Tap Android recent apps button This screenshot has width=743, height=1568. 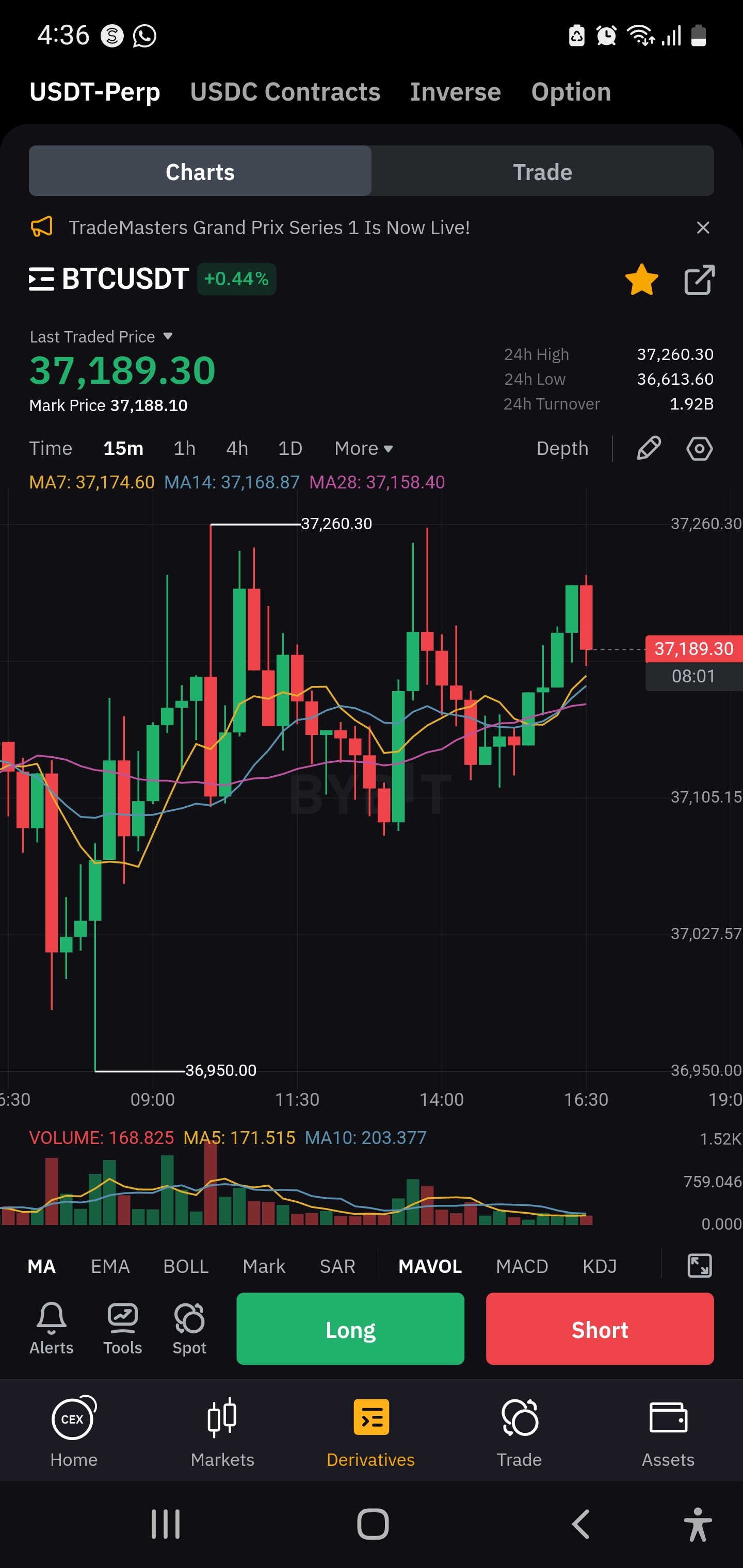point(166,1524)
